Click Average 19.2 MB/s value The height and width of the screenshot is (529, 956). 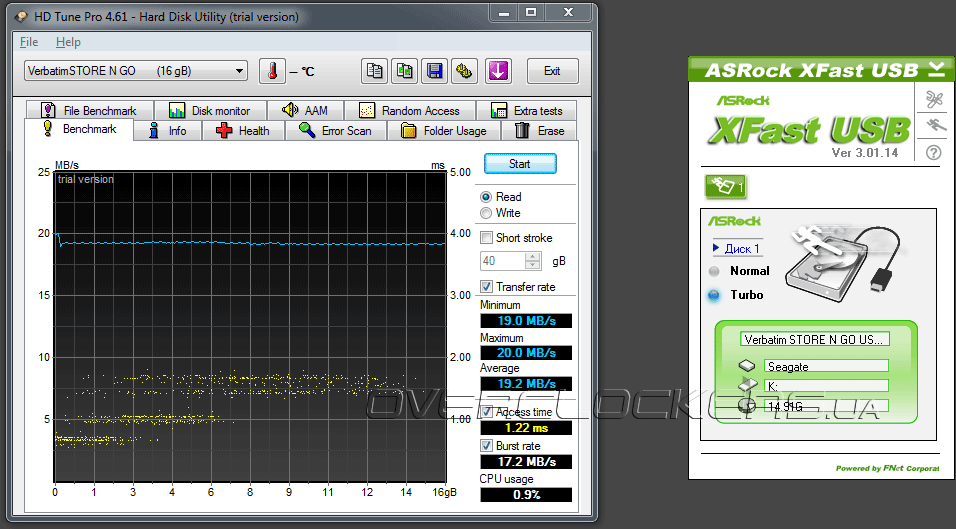coord(526,383)
